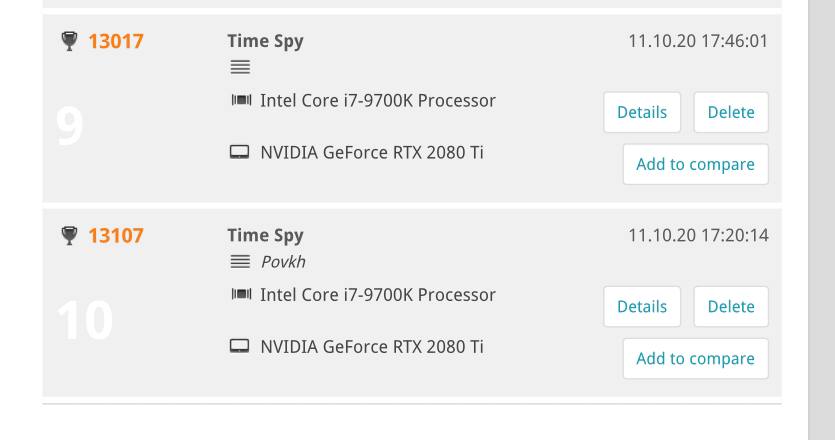
Task: Click the CPU chip icon in result 10
Action: 241,294
